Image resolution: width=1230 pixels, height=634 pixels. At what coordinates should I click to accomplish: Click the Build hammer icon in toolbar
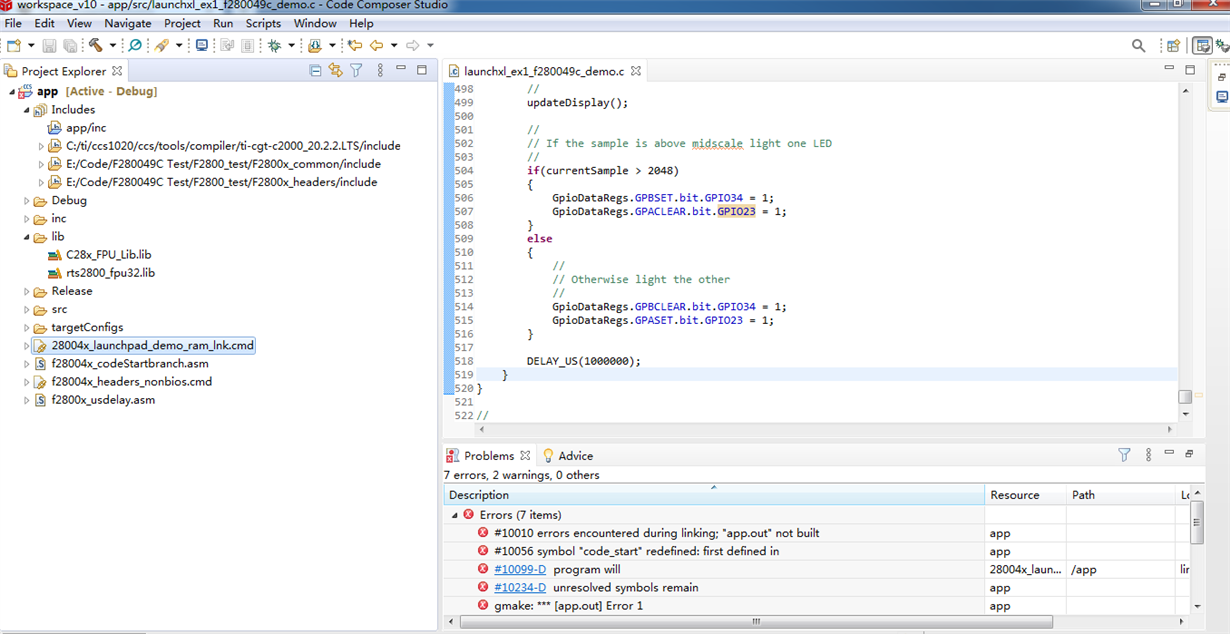coord(96,45)
